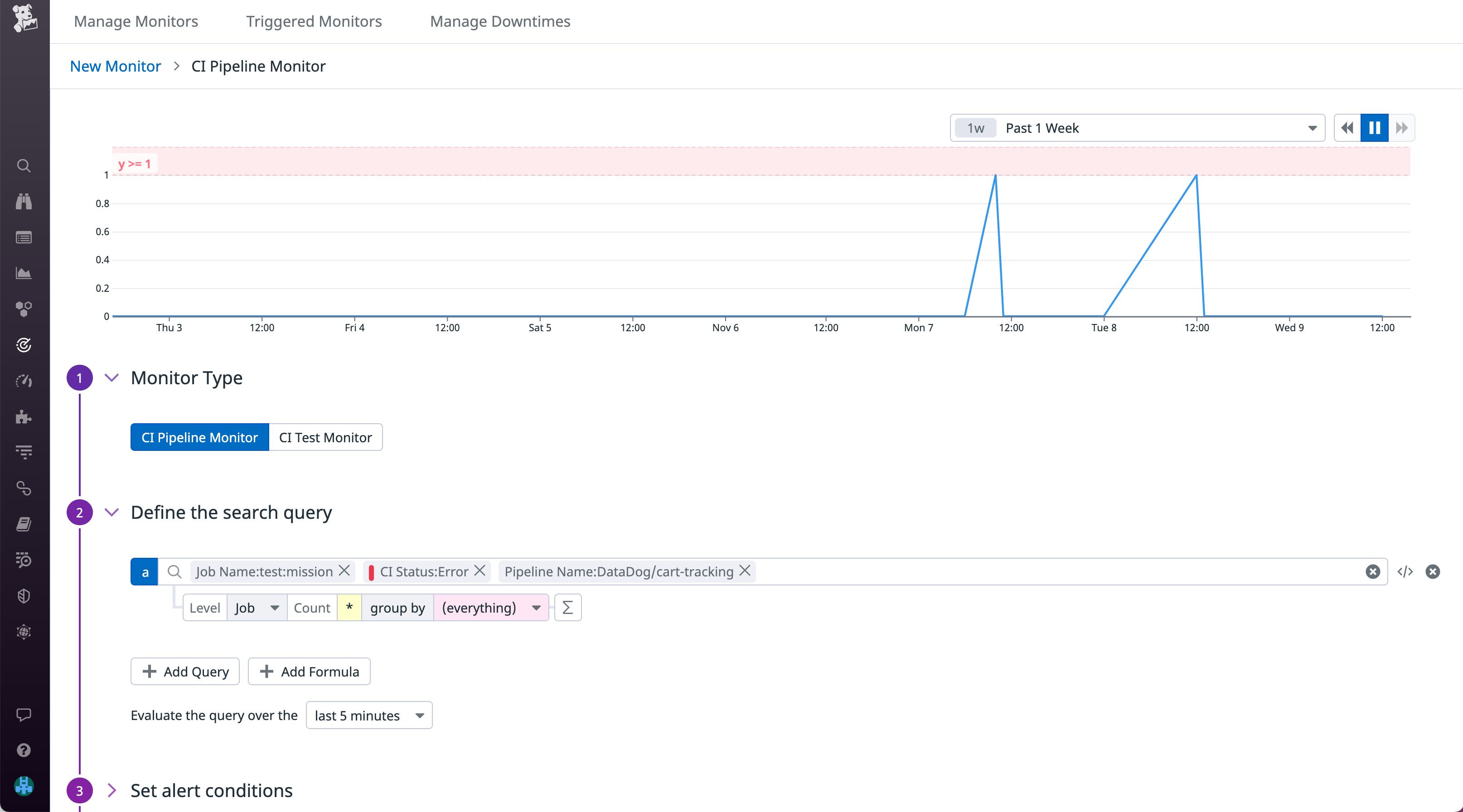The width and height of the screenshot is (1463, 812).
Task: Click the sigma aggregation icon next to group by
Action: tap(567, 607)
